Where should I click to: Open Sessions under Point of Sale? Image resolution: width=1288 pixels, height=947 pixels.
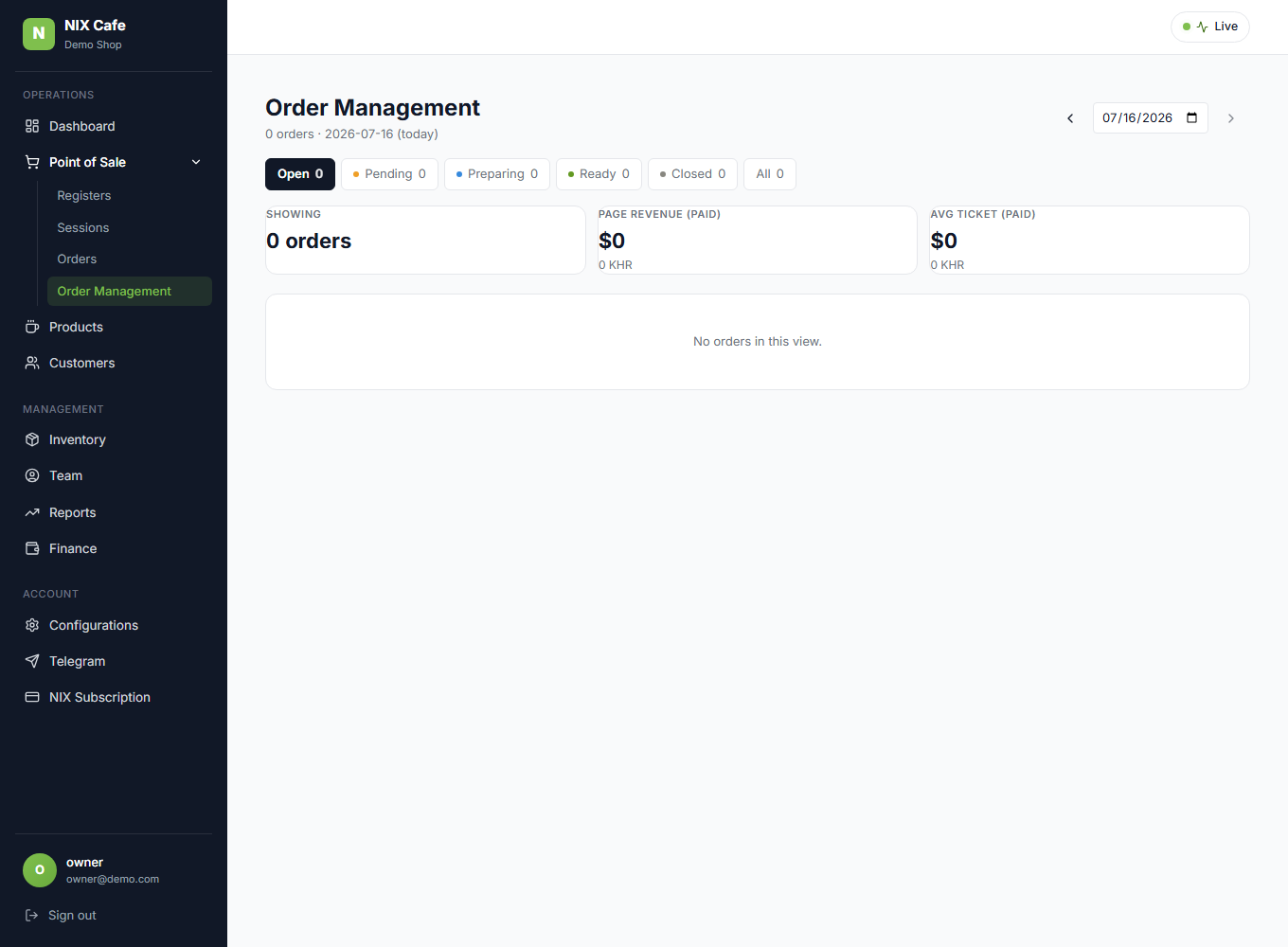click(129, 227)
